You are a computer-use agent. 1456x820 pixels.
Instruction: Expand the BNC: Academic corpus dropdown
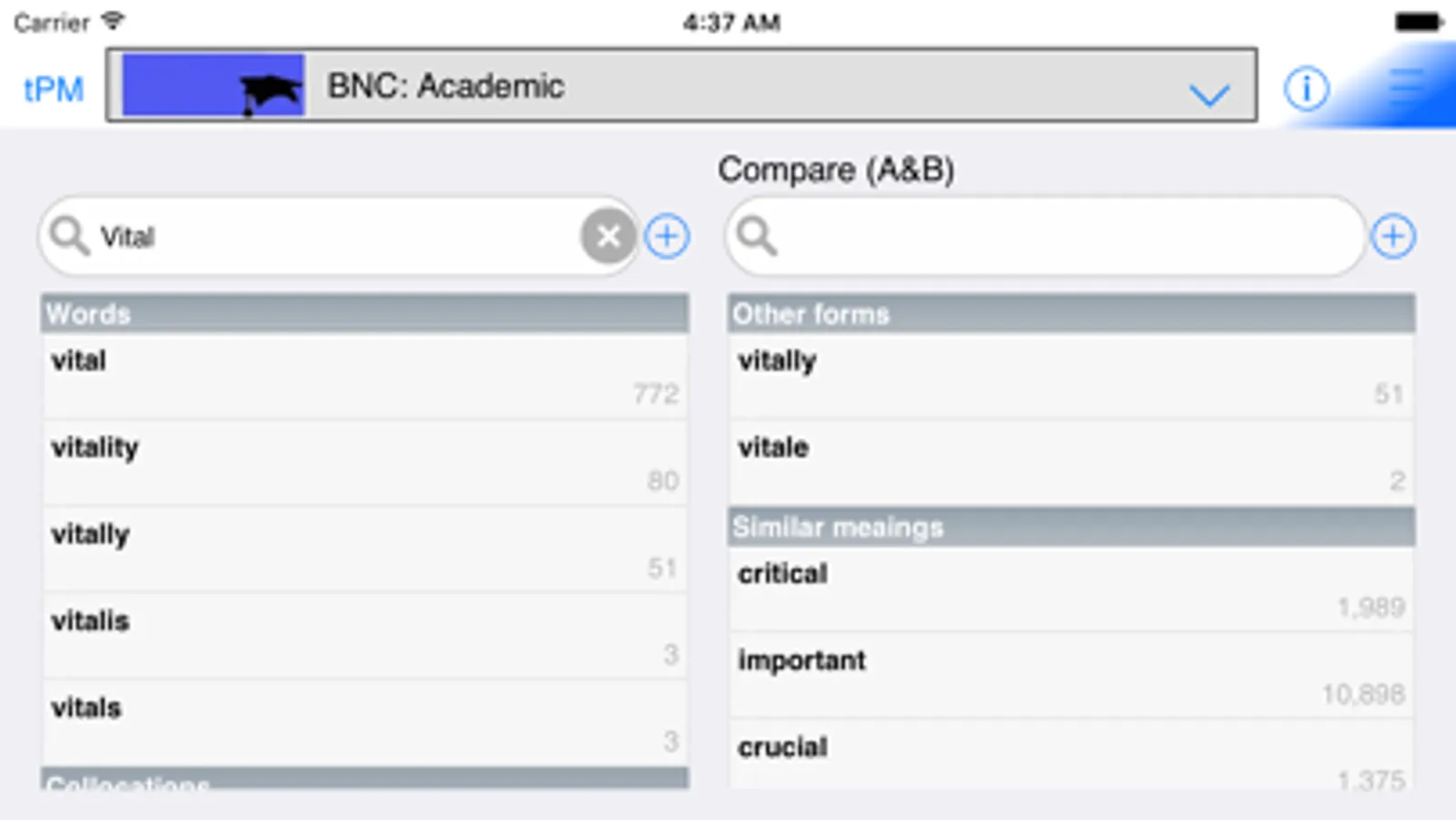point(681,86)
